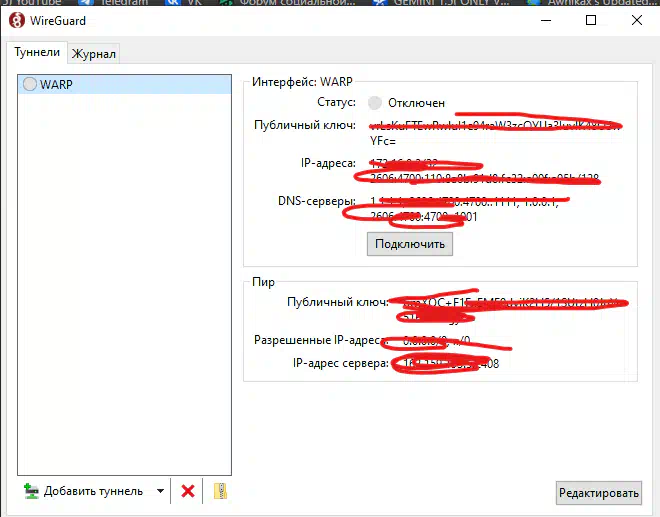Click the Редактировать button

[599, 493]
